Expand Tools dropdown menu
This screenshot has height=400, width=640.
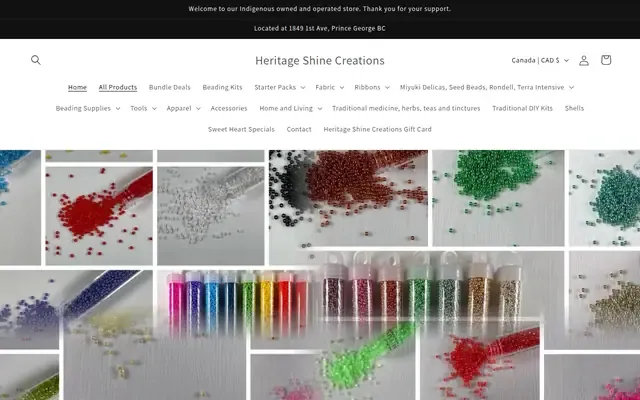(143, 108)
